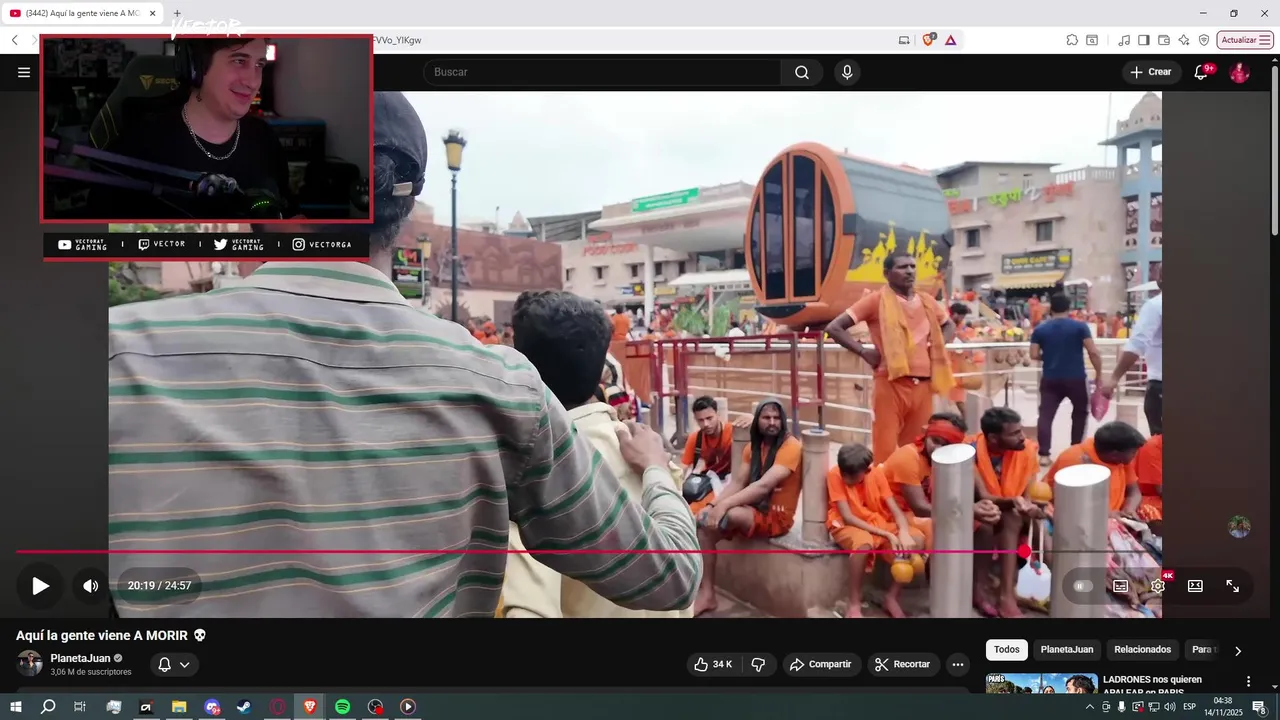This screenshot has height=720, width=1280.
Task: Switch to theater mode view
Action: tap(1195, 586)
